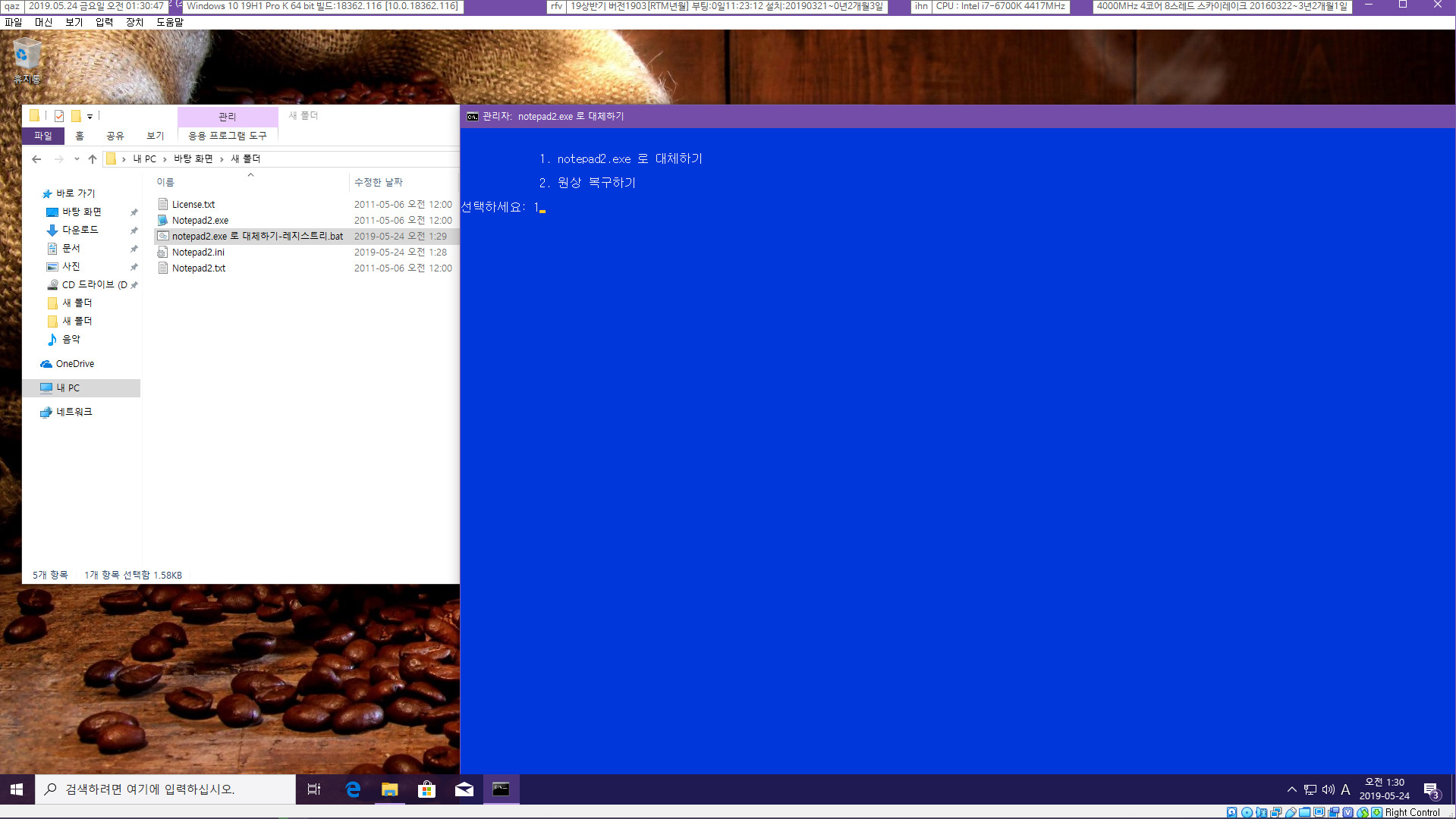Image resolution: width=1456 pixels, height=819 pixels.
Task: Sort files by the 수정한 날짜 column header
Action: coord(379,182)
